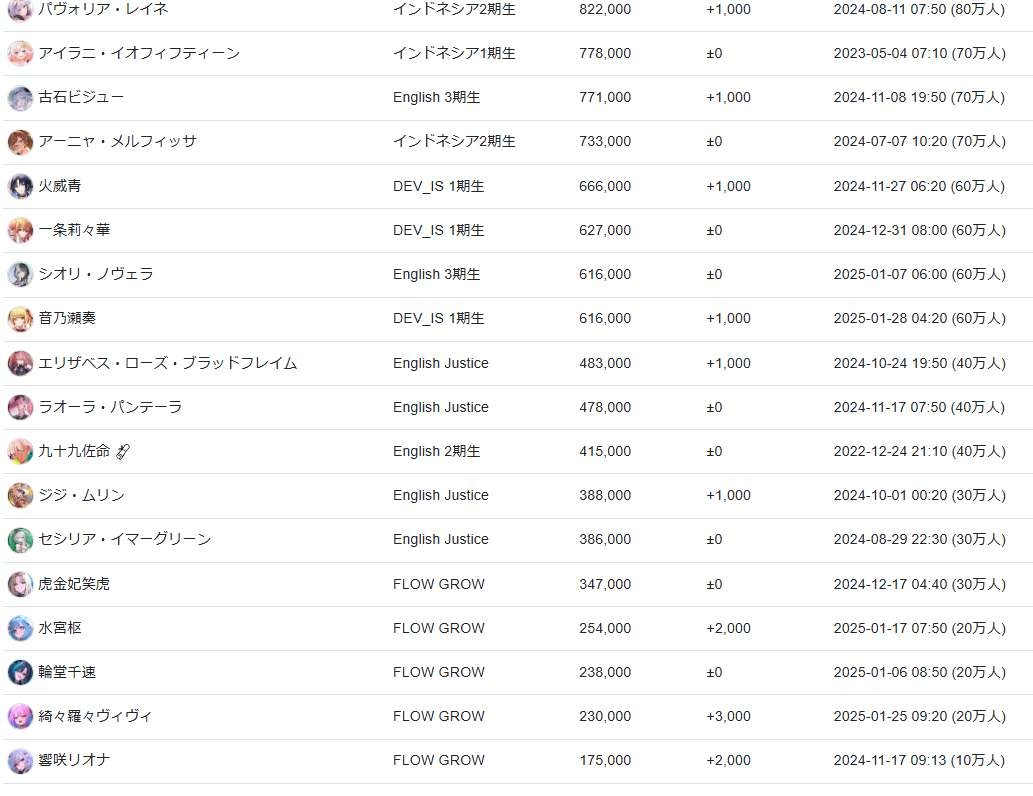Click the avatar icon of 音乃瀬奏
The image size is (1033, 796).
click(x=20, y=319)
